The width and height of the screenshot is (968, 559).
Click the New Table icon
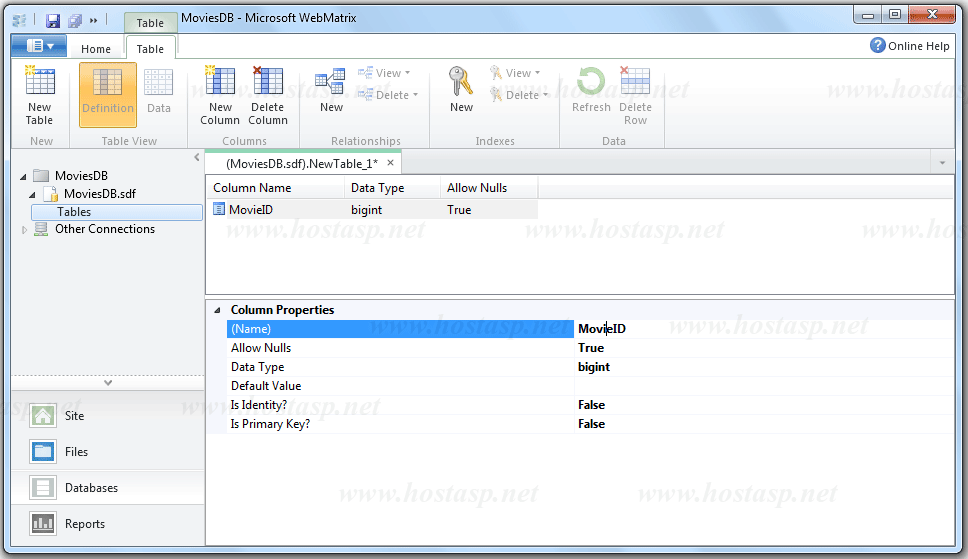(40, 81)
